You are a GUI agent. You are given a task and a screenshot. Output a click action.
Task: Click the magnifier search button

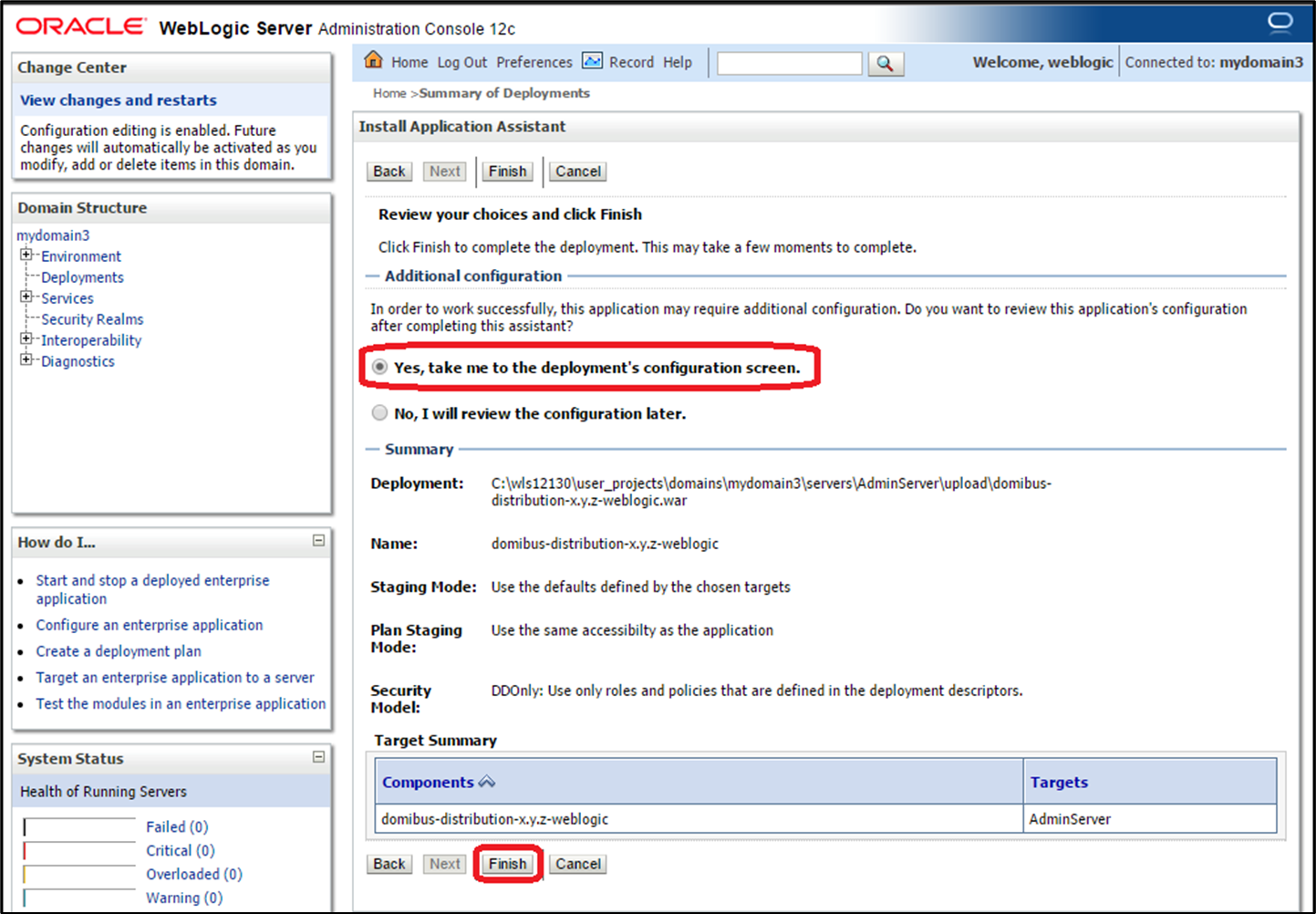pos(885,63)
